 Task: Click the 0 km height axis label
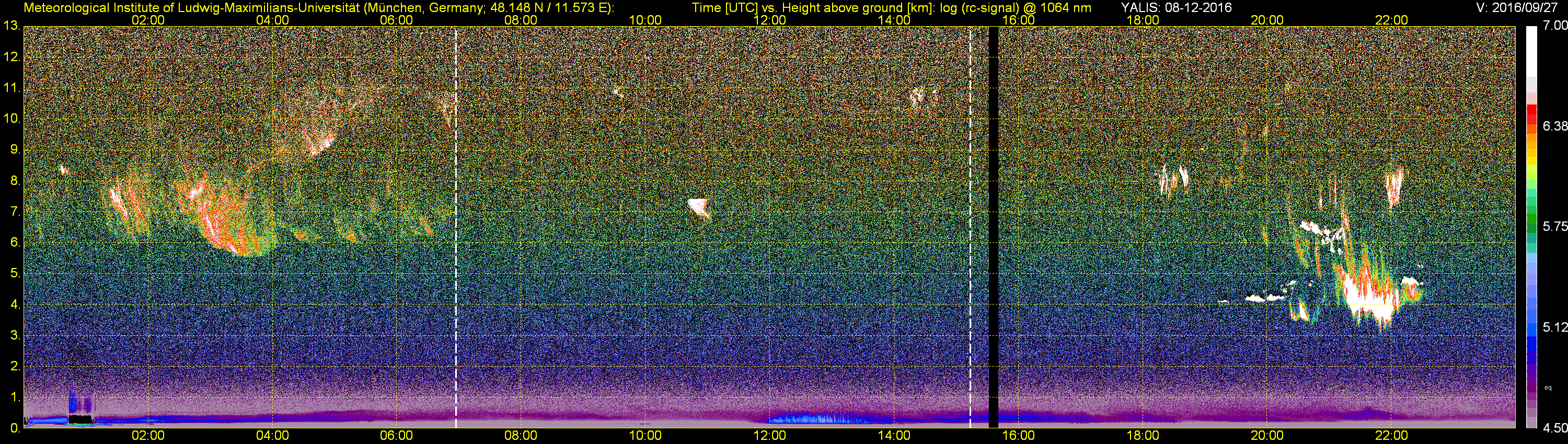click(x=15, y=428)
